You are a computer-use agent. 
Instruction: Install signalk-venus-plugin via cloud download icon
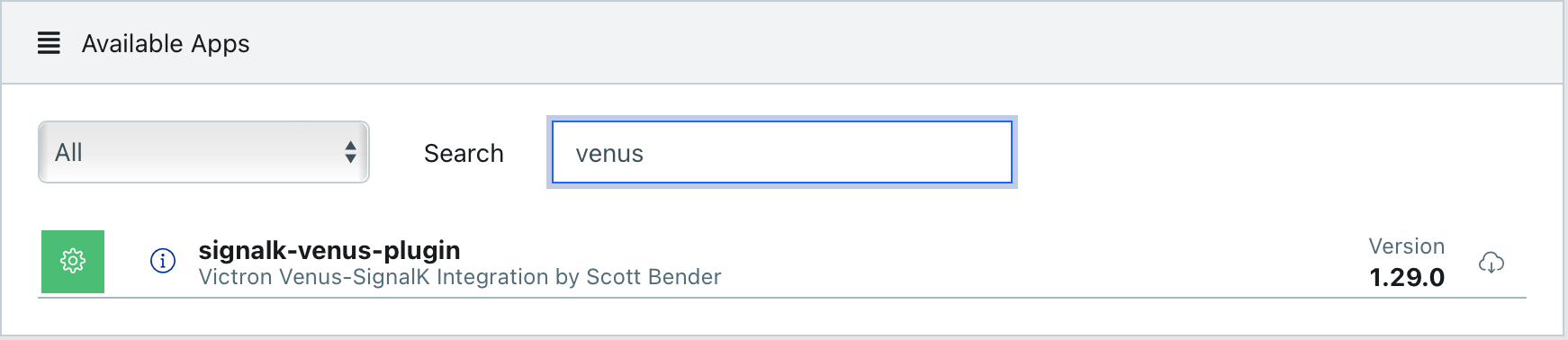pyautogui.click(x=1491, y=263)
